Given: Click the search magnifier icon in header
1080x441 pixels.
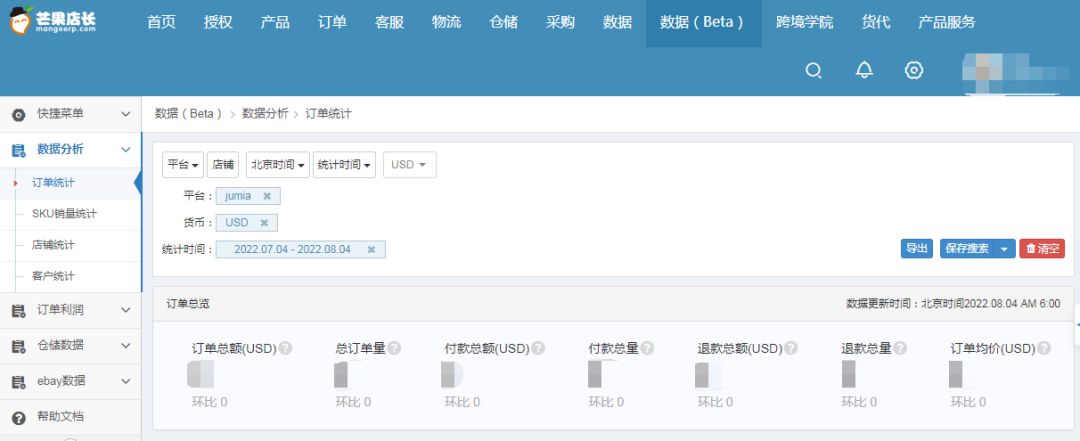Looking at the screenshot, I should [814, 70].
